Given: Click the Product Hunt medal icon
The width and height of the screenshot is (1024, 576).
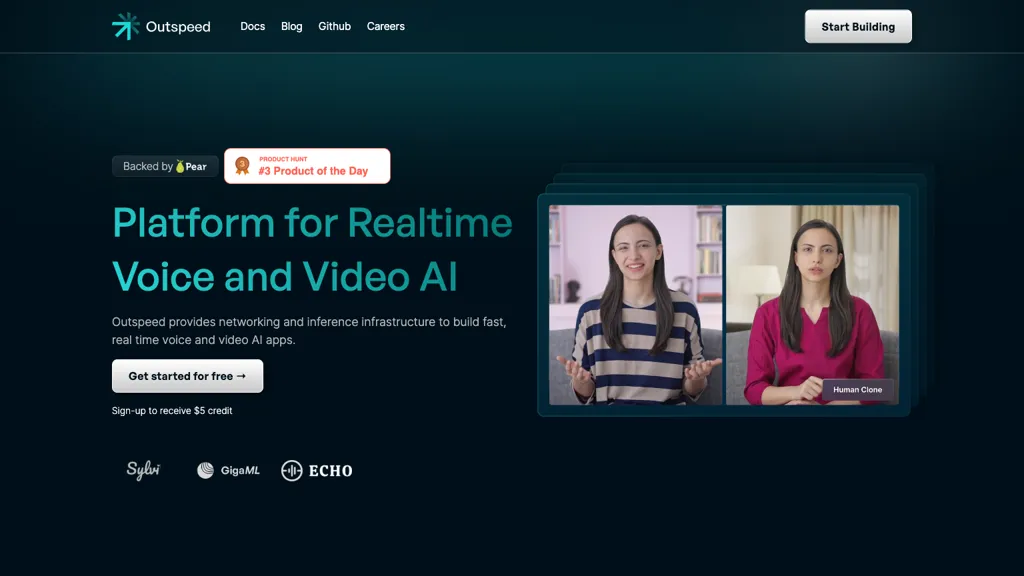Looking at the screenshot, I should (x=242, y=166).
